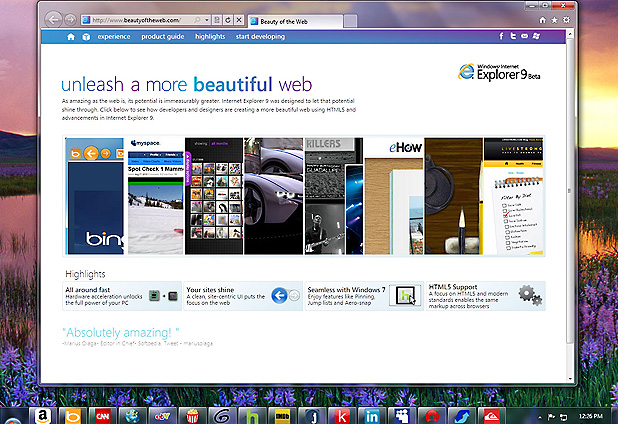Screen dimensions: 618x424
Task: Open the blue j icon in the taskbar
Action: click(312, 416)
